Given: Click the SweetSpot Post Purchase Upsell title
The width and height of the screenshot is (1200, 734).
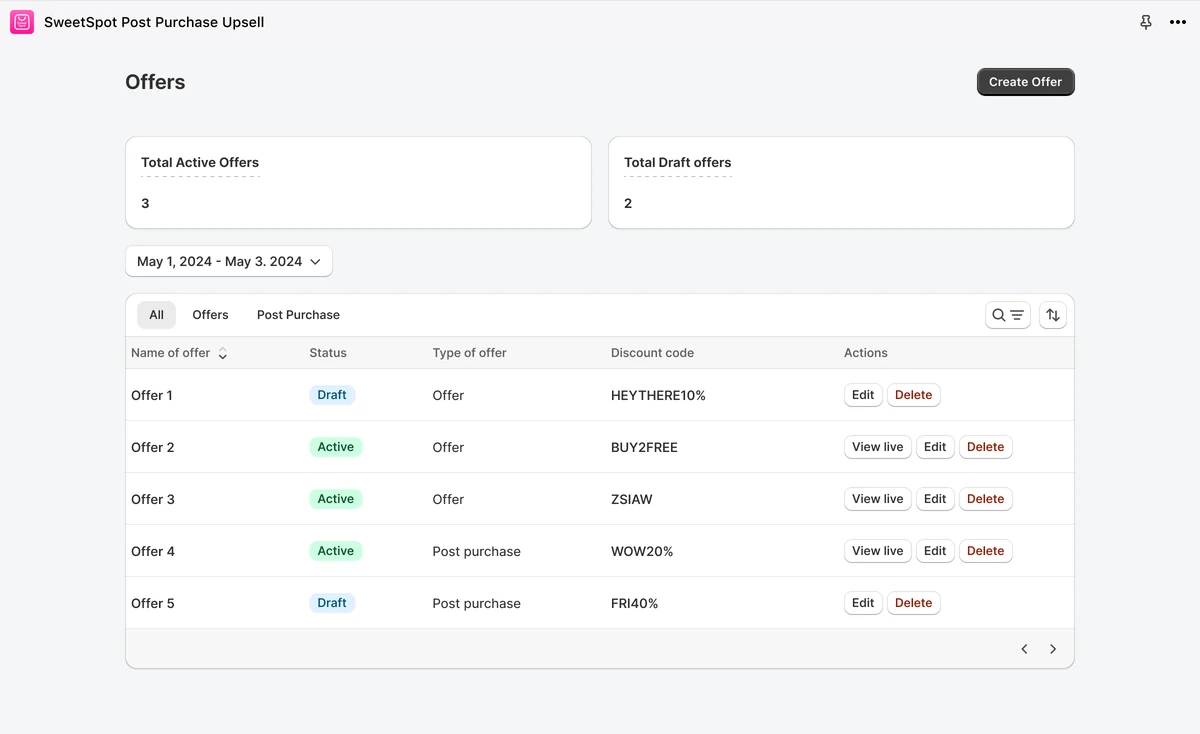Looking at the screenshot, I should (x=154, y=22).
